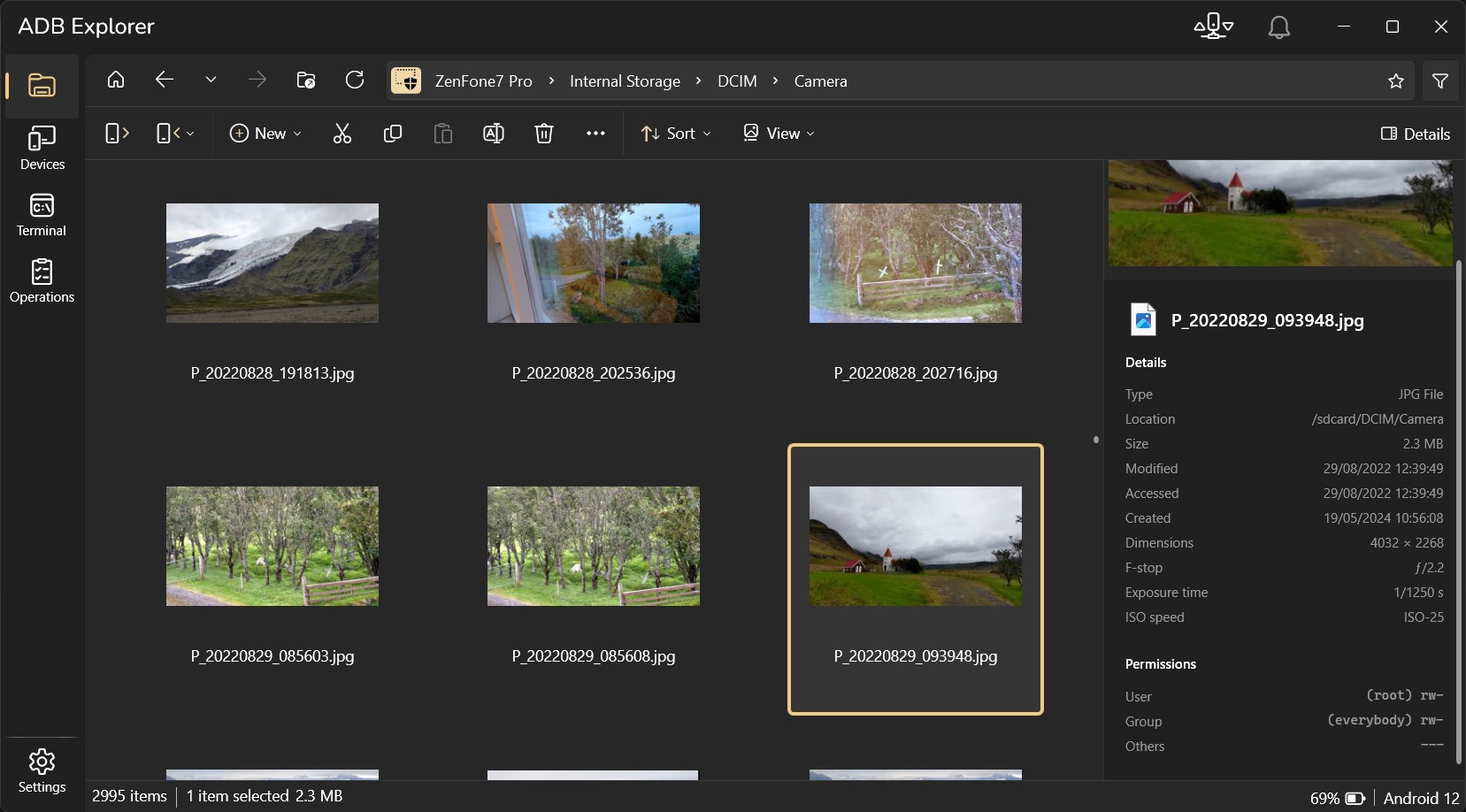Click ZenFone7 Pro in the breadcrumb
This screenshot has width=1466, height=812.
[x=483, y=81]
